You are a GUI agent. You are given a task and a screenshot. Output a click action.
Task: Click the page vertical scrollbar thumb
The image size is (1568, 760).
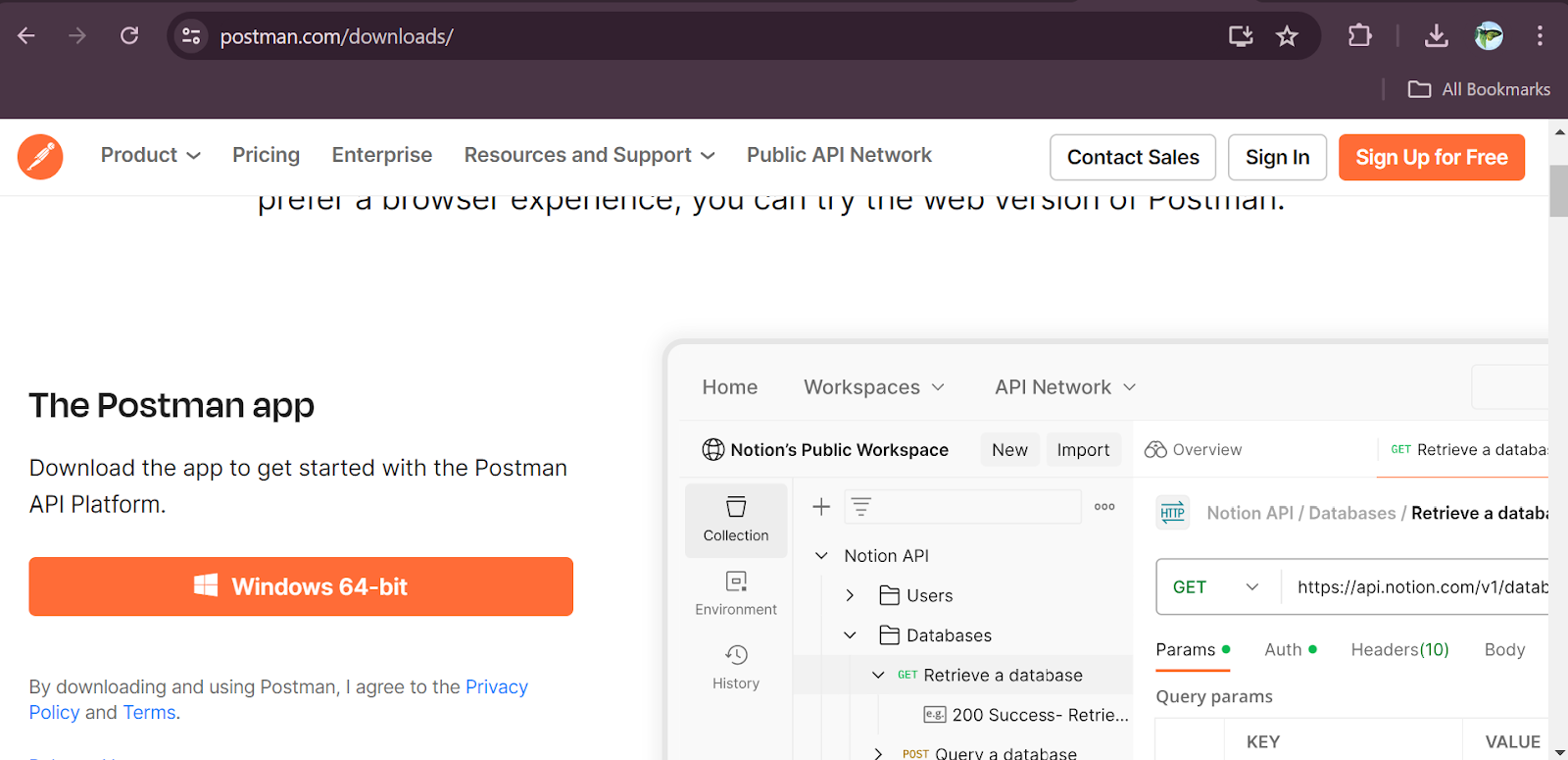click(x=1558, y=191)
